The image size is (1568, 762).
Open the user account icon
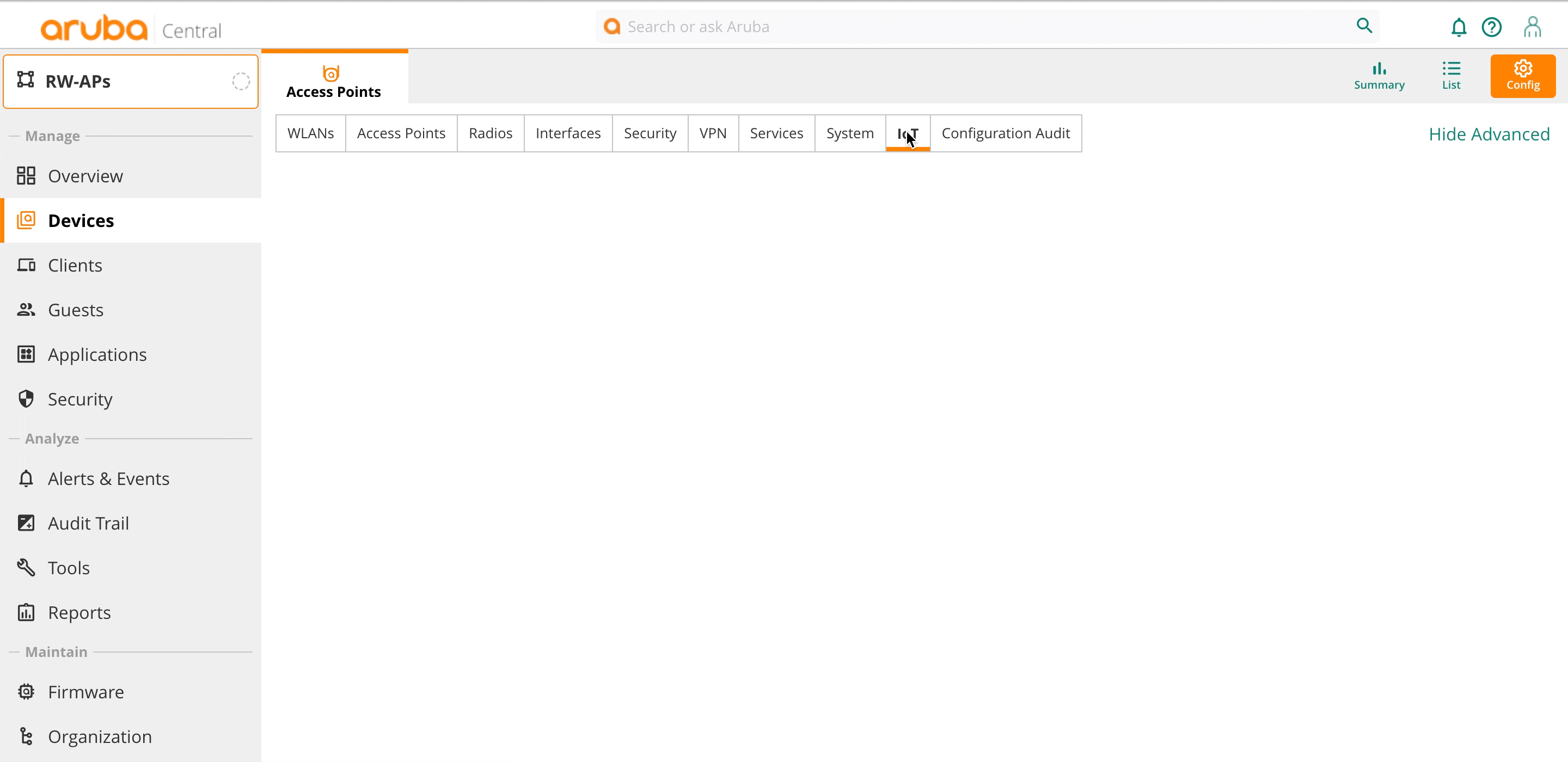[x=1532, y=27]
